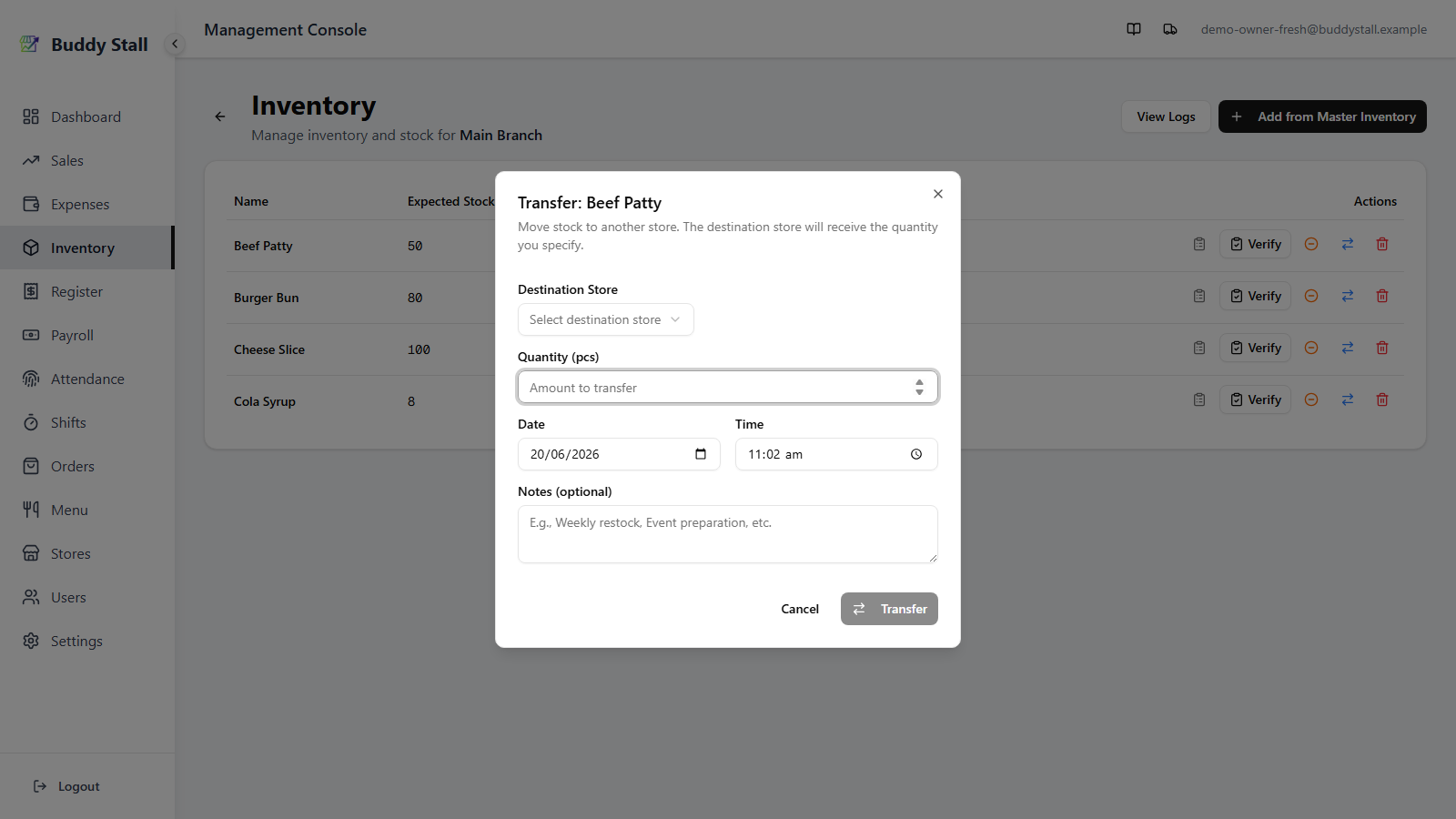Image resolution: width=1456 pixels, height=819 pixels.
Task: Focus the Amount to transfer field
Action: pos(728,387)
